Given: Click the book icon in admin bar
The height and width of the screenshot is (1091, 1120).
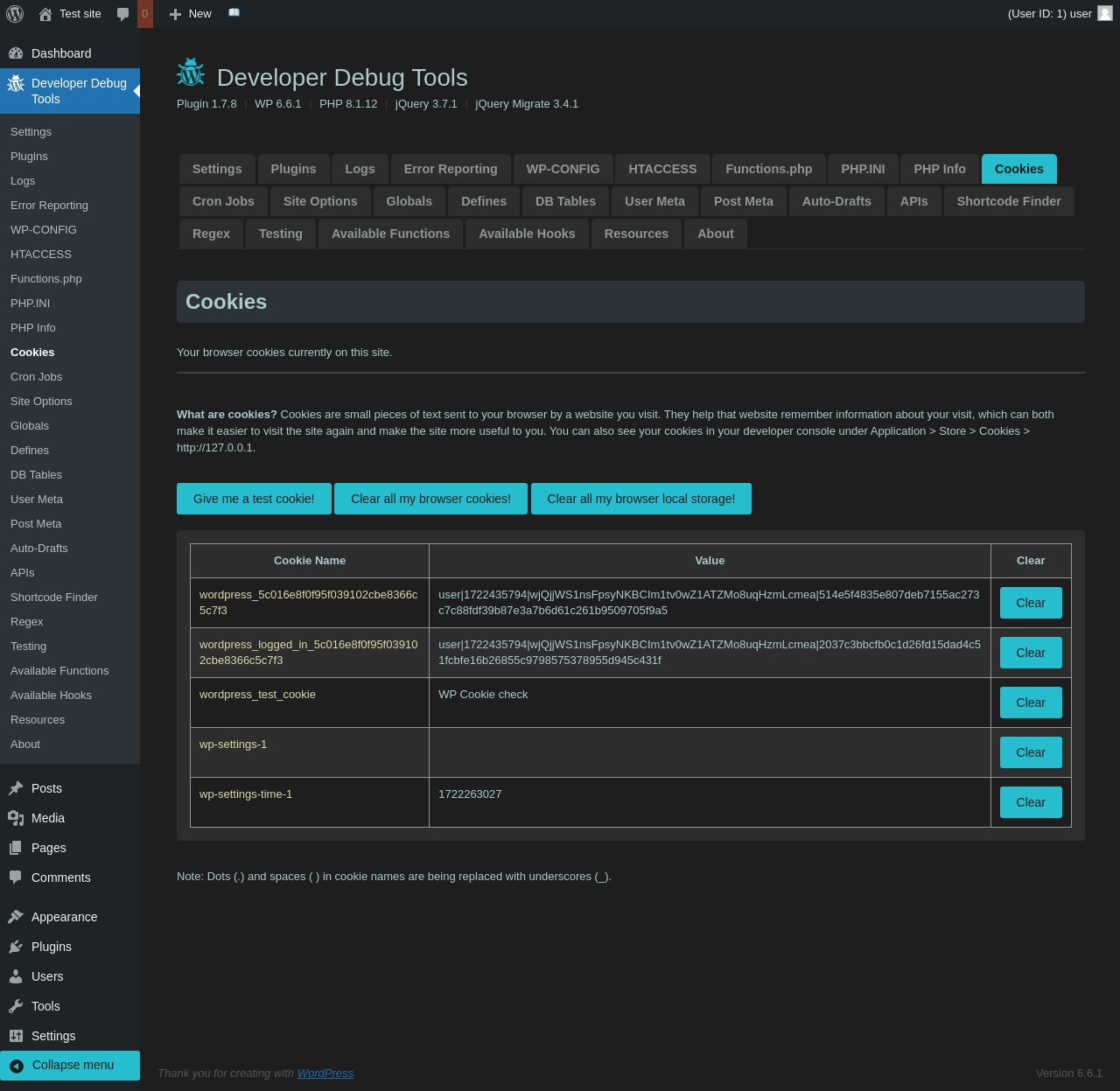Looking at the screenshot, I should click(x=234, y=13).
